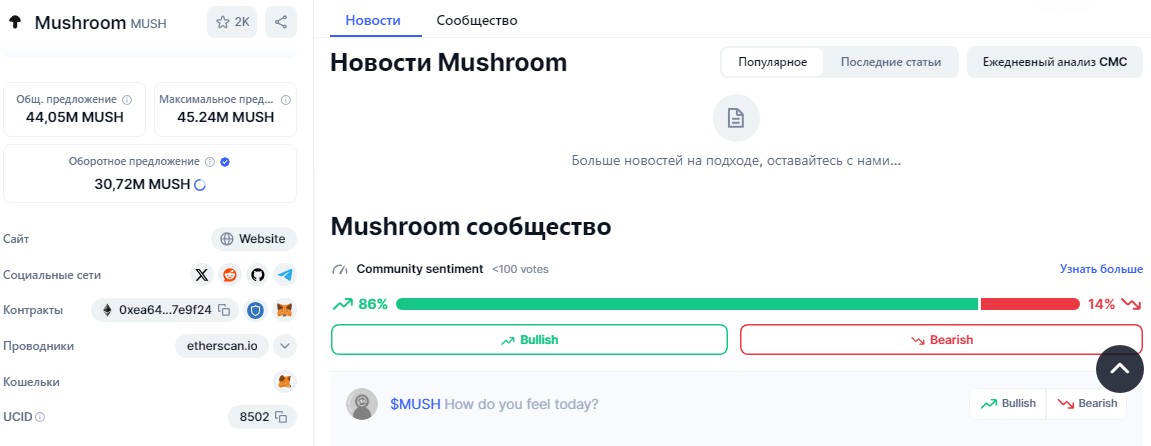Vote Bullish with the wide green button
This screenshot has height=446, width=1151.
coord(529,340)
